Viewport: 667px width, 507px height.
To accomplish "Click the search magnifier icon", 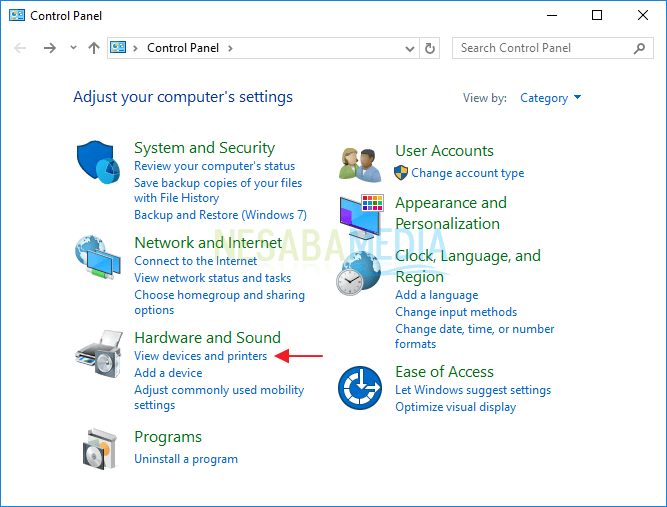I will tap(639, 48).
